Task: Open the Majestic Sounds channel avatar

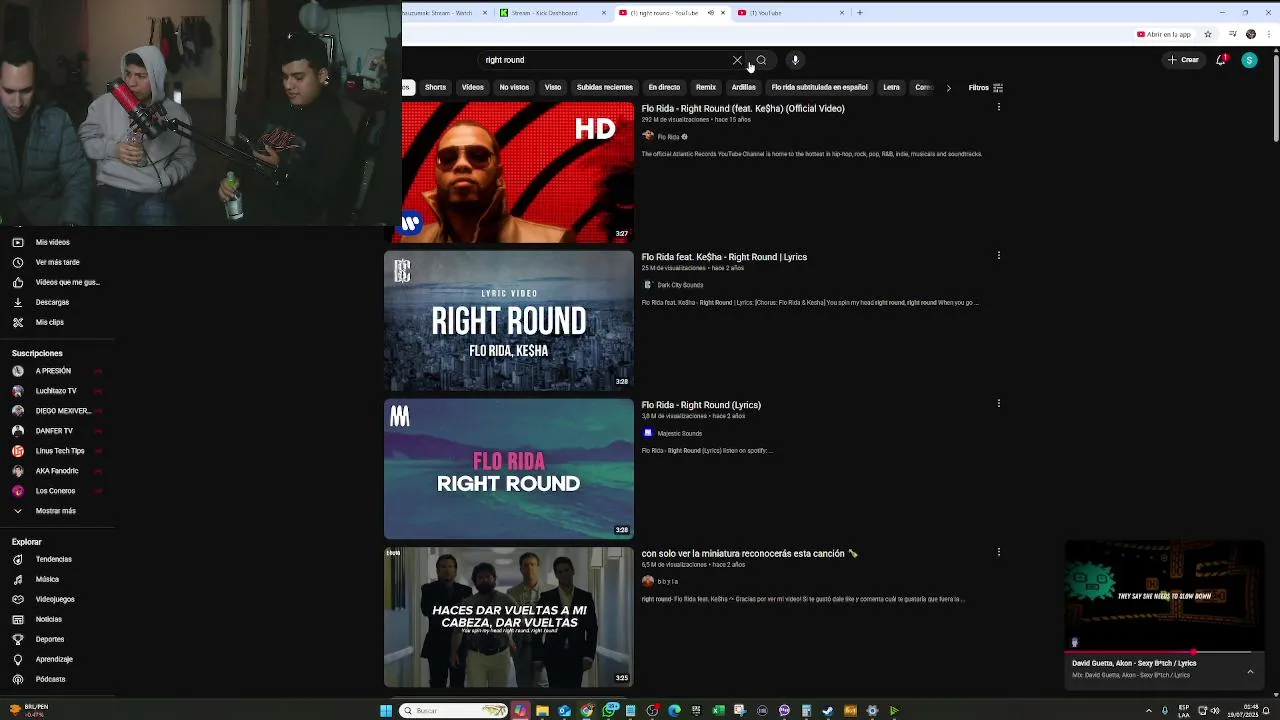Action: 648,433
